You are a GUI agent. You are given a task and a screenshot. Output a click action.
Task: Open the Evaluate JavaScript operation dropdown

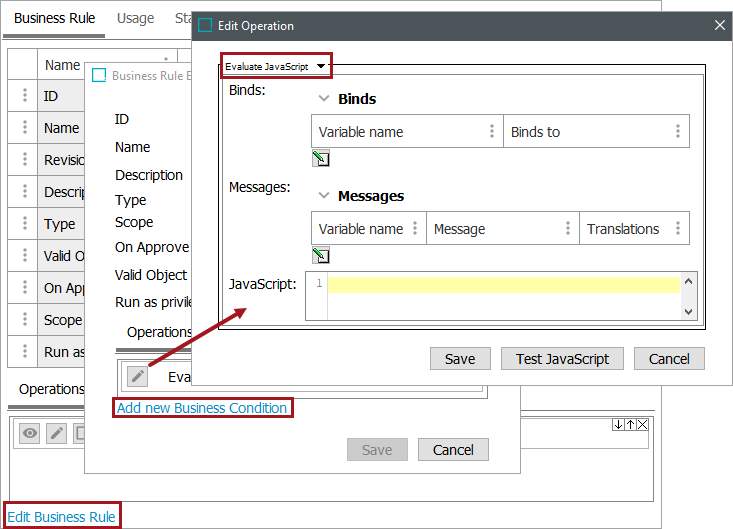pos(275,66)
